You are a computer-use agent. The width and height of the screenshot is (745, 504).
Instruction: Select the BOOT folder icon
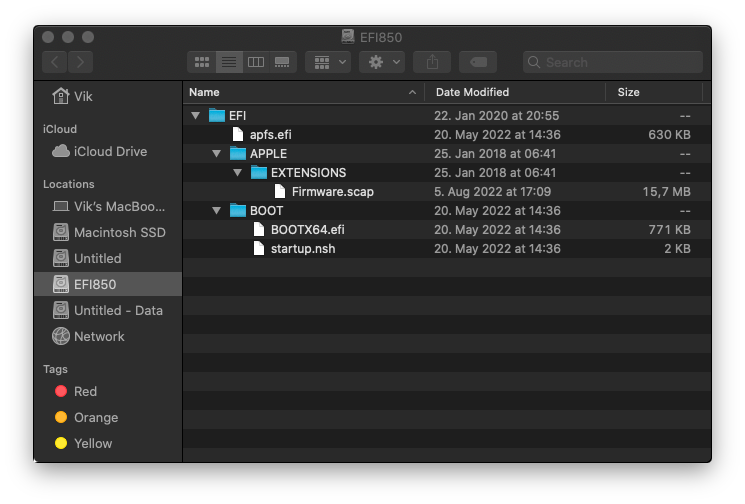238,210
